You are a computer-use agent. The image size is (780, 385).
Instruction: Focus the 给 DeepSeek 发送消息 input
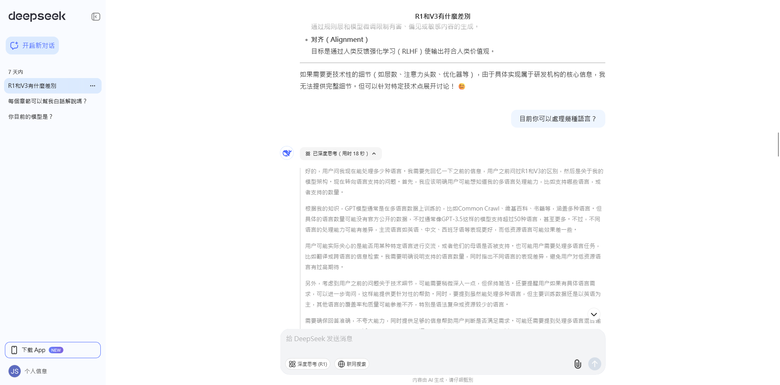pos(443,339)
